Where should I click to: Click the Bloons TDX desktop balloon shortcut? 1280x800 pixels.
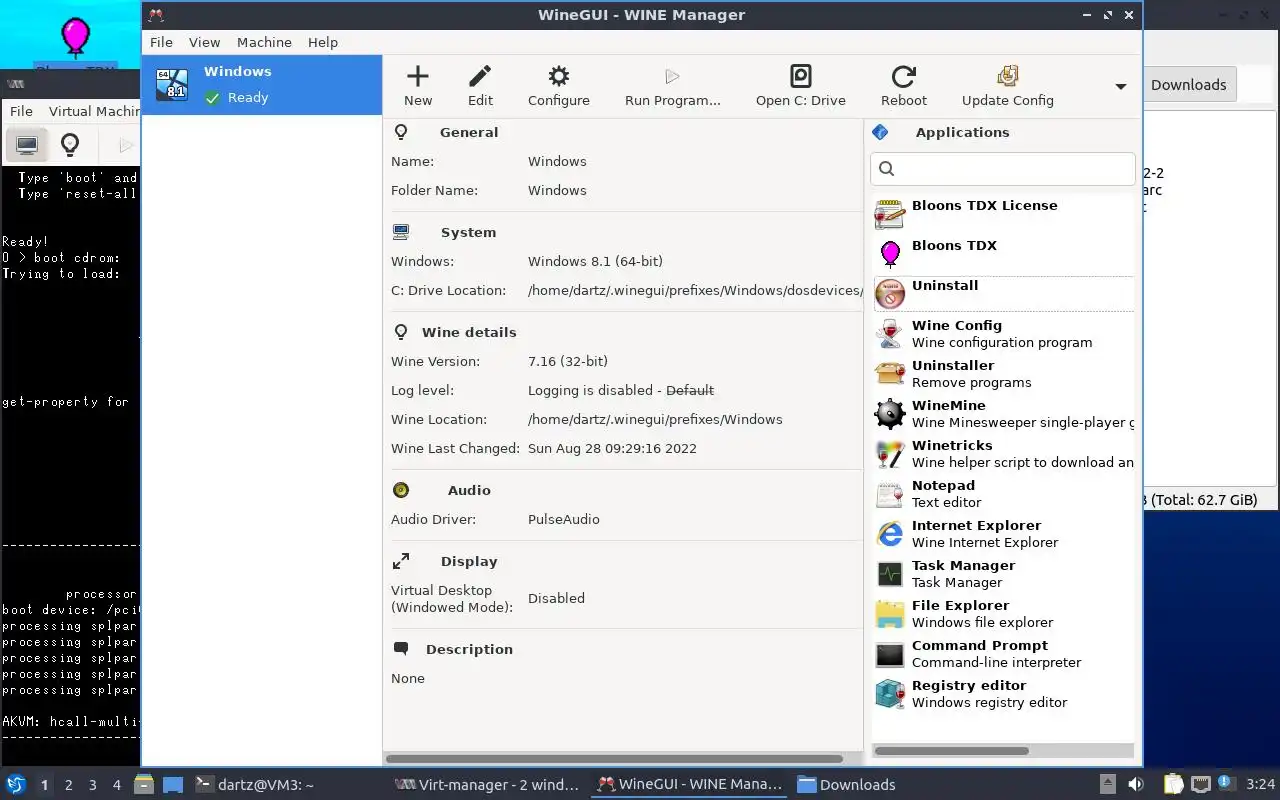click(75, 37)
